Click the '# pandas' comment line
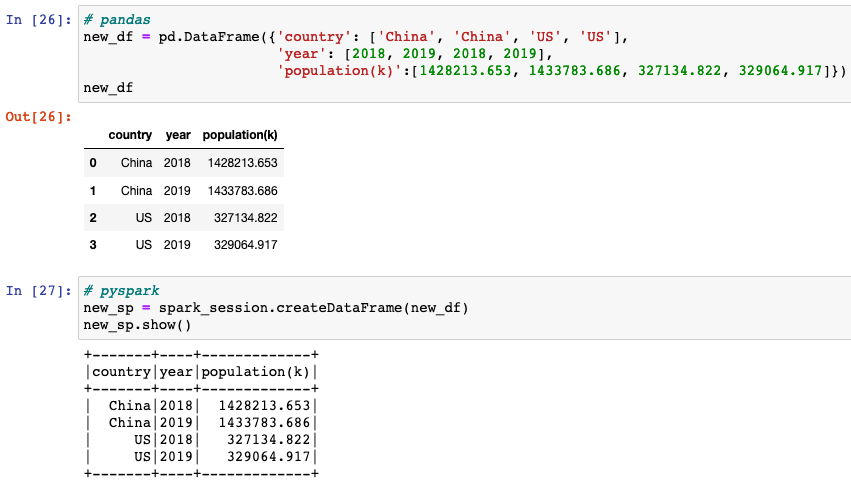Image resolution: width=851 pixels, height=484 pixels. point(117,20)
